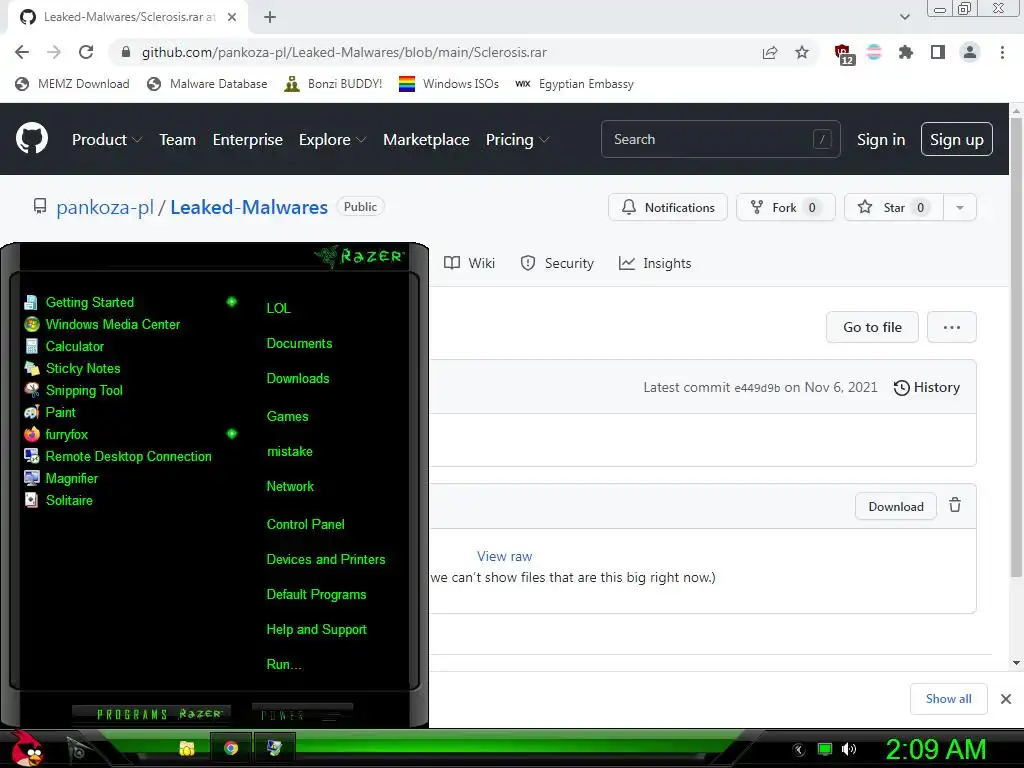The width and height of the screenshot is (1024, 768).
Task: Open the MEMZ Download bookmark
Action: click(72, 84)
